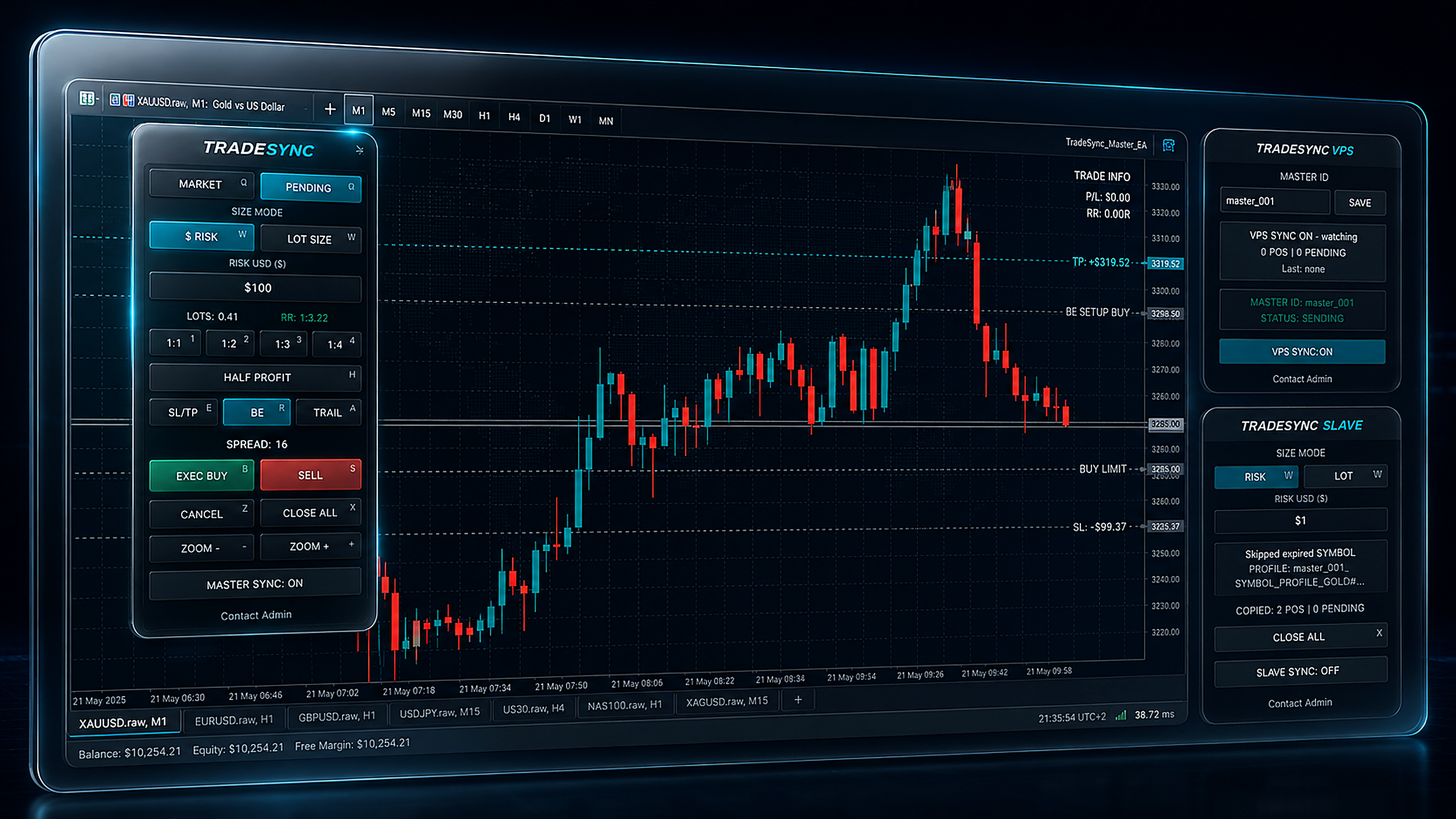Viewport: 1456px width, 819px height.
Task: Click the chart menu icon at top-left
Action: pyautogui.click(x=87, y=99)
